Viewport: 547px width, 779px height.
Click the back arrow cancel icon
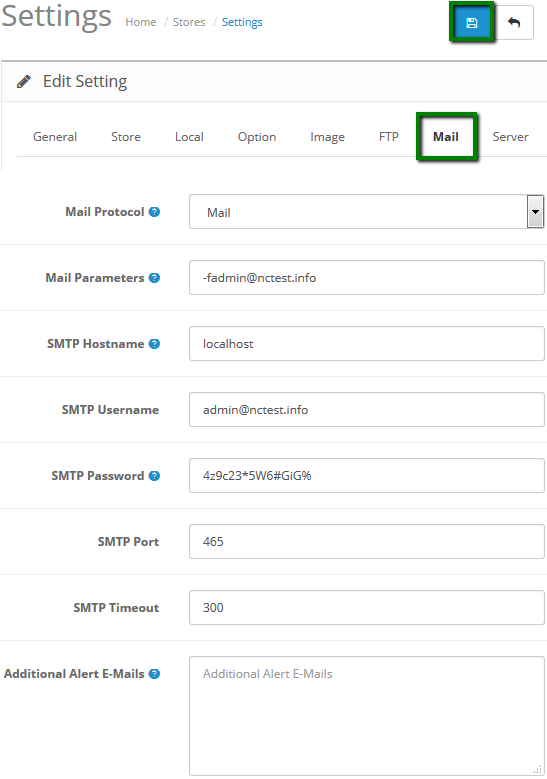click(514, 22)
